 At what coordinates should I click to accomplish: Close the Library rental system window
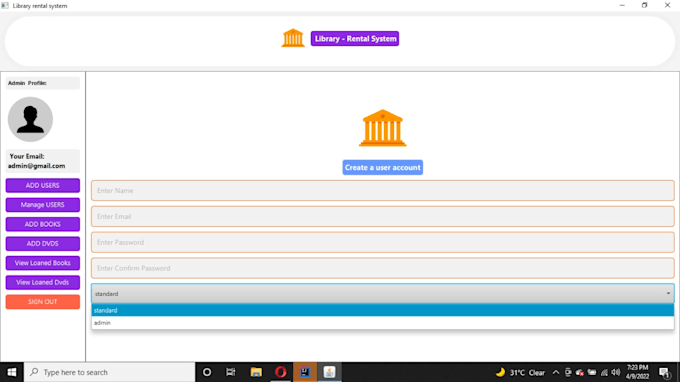(x=667, y=6)
